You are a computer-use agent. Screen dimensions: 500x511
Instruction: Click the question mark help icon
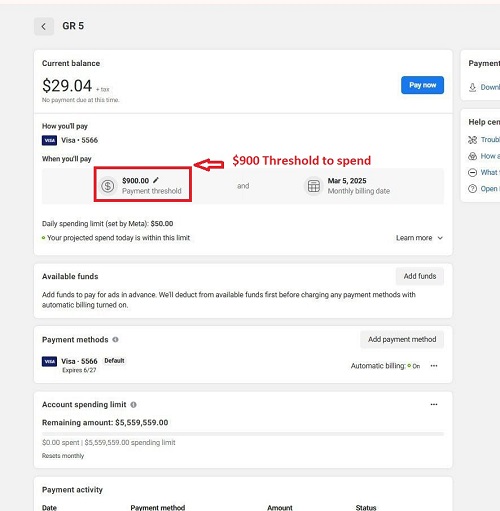[x=472, y=189]
